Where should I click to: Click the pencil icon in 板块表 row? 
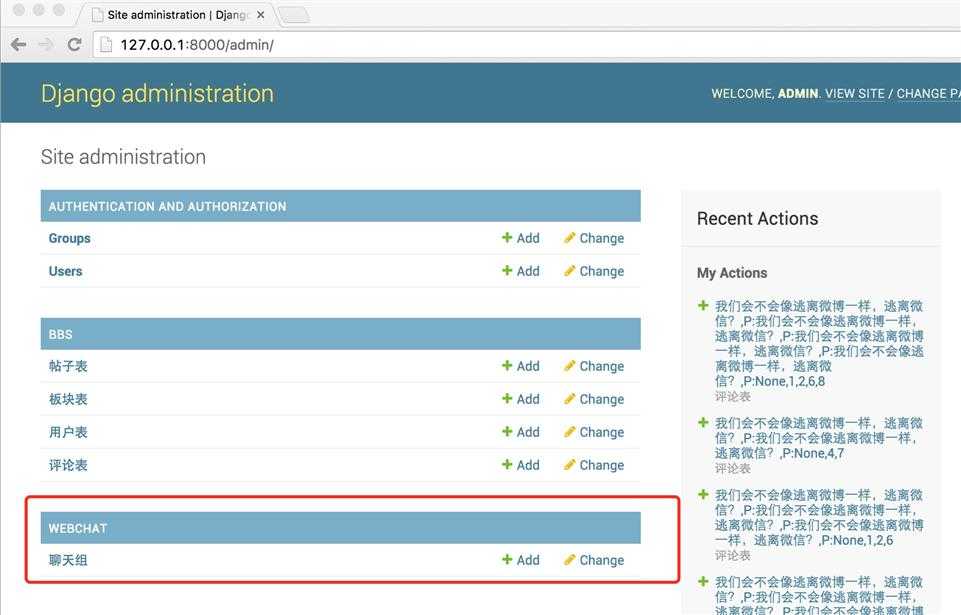569,399
